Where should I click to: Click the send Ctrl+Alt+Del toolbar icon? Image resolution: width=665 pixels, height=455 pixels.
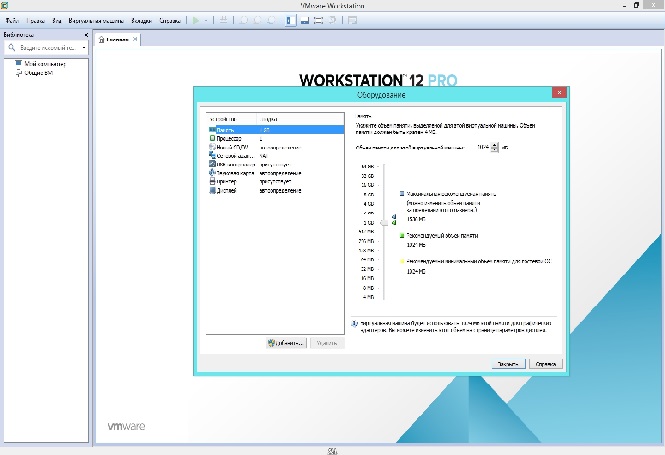223,20
